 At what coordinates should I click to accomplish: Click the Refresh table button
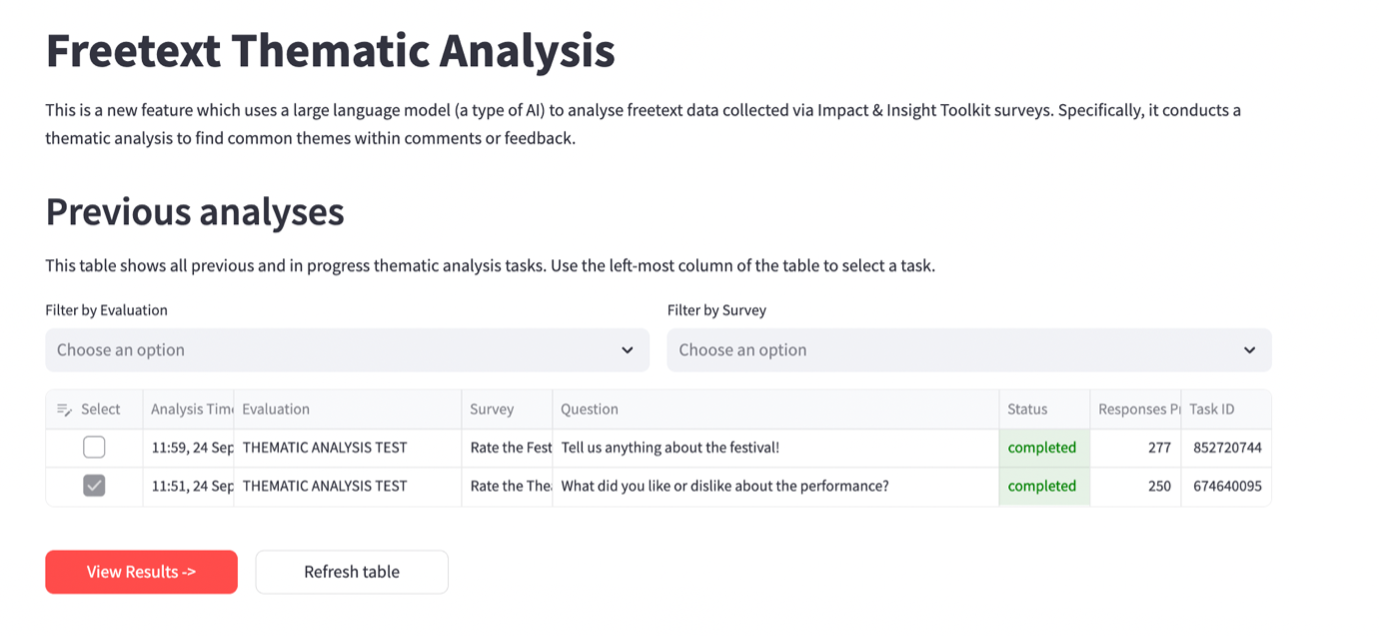point(352,572)
